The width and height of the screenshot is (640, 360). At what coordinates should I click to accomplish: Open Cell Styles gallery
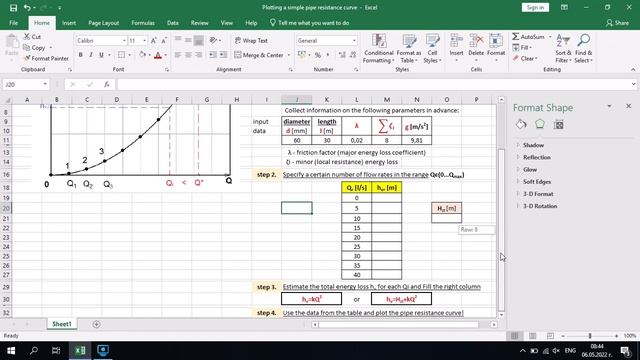(432, 49)
